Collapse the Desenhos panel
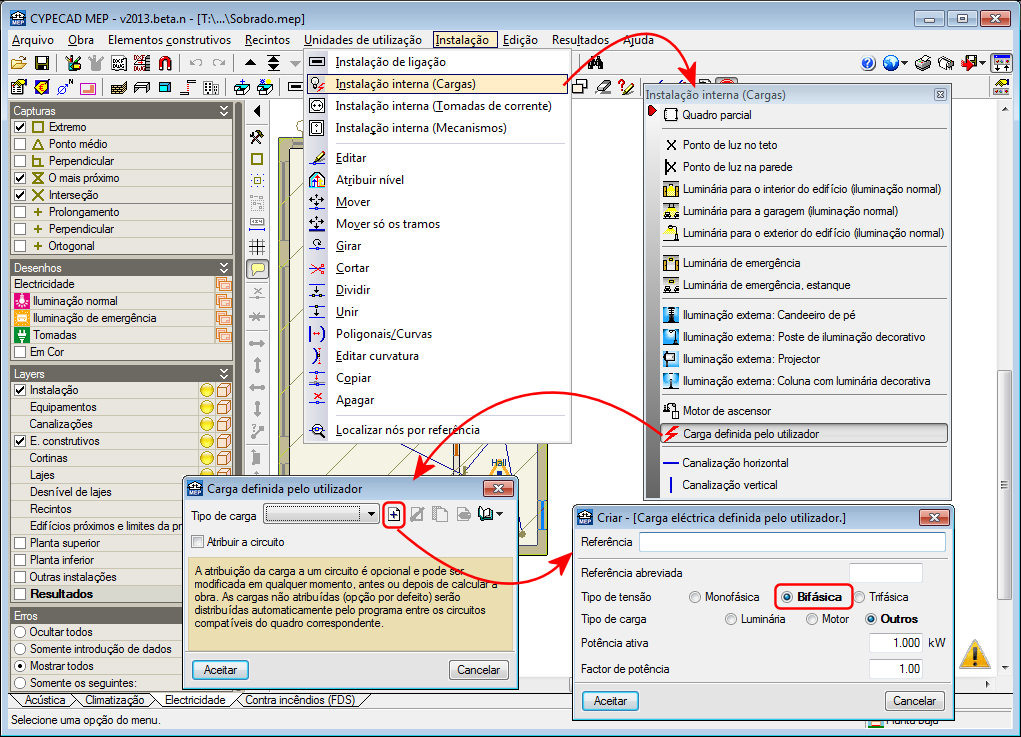 224,268
